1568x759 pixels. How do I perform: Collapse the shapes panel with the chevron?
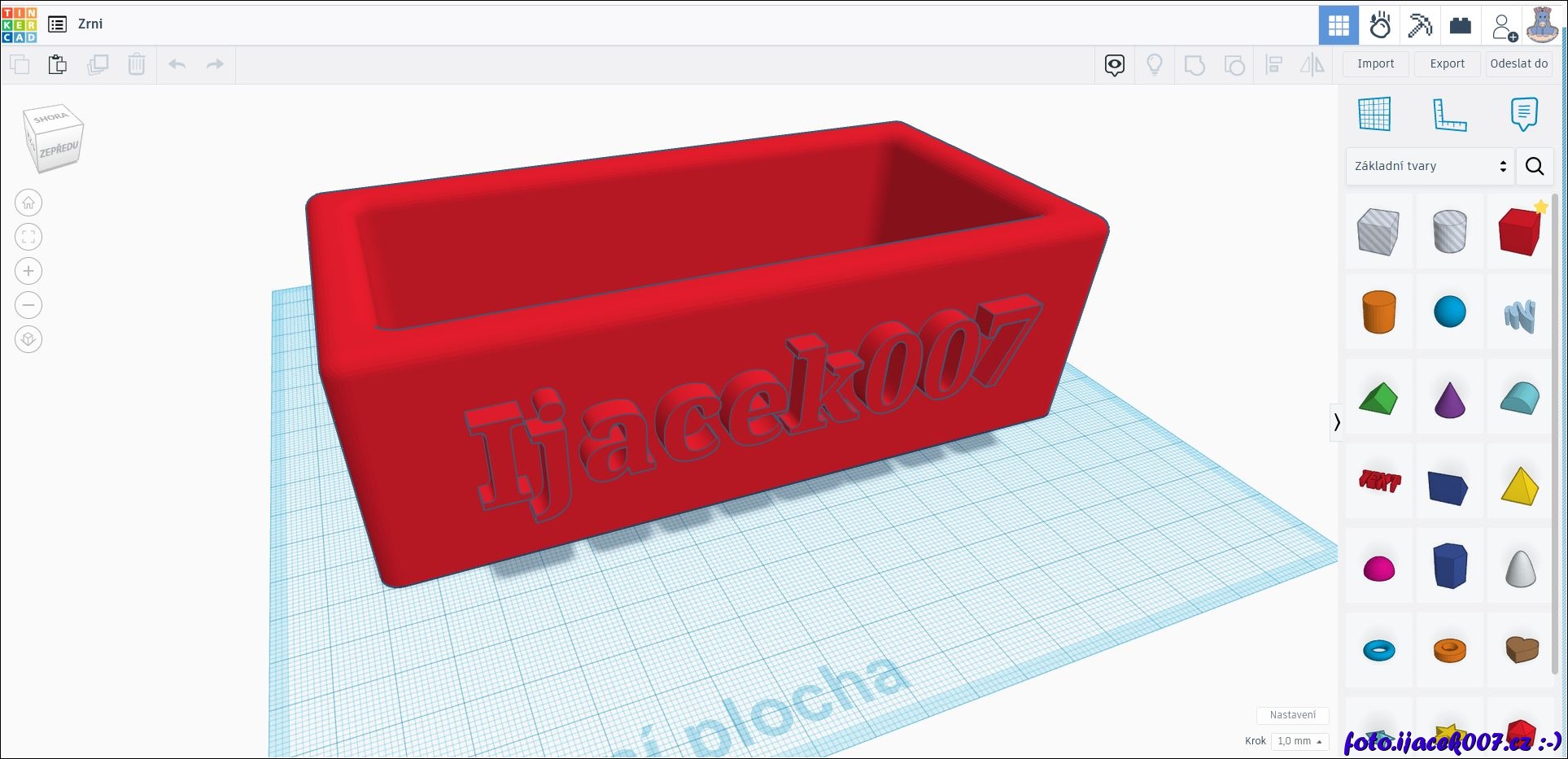point(1336,421)
